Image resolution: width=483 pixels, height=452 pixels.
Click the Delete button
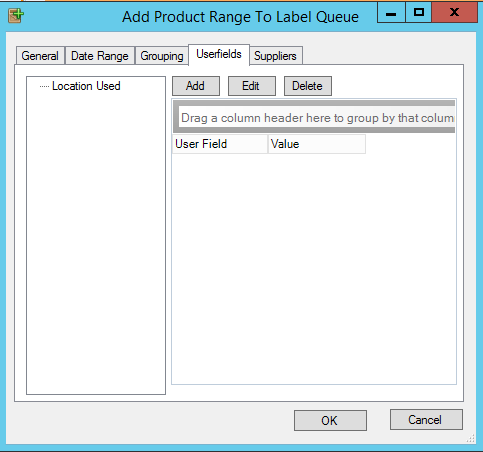point(308,86)
